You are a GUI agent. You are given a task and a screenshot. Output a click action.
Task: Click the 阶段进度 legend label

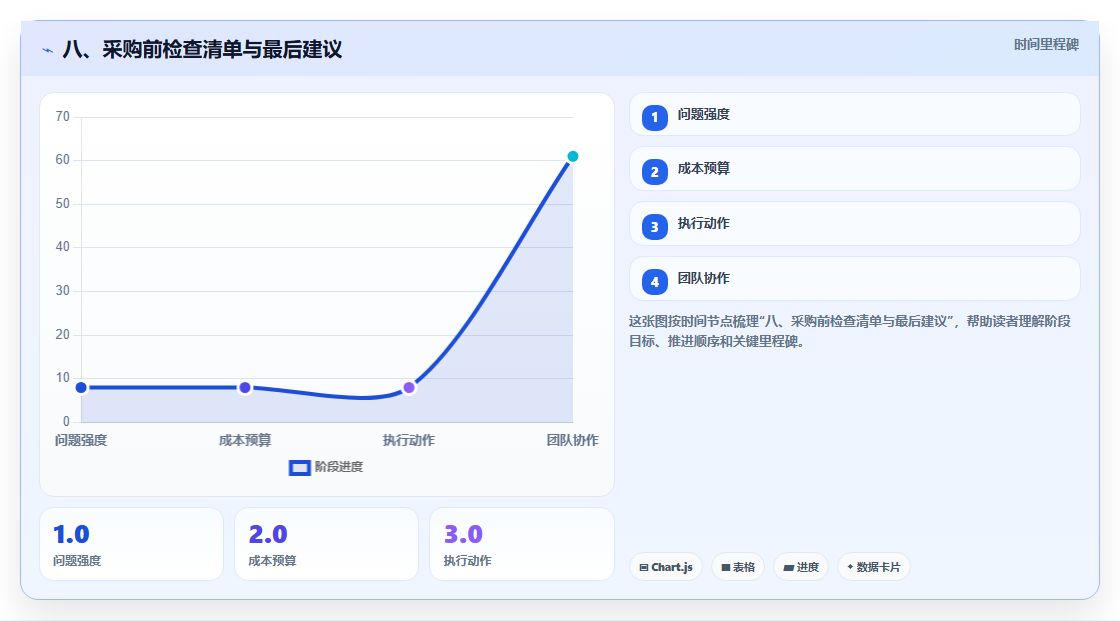[339, 467]
